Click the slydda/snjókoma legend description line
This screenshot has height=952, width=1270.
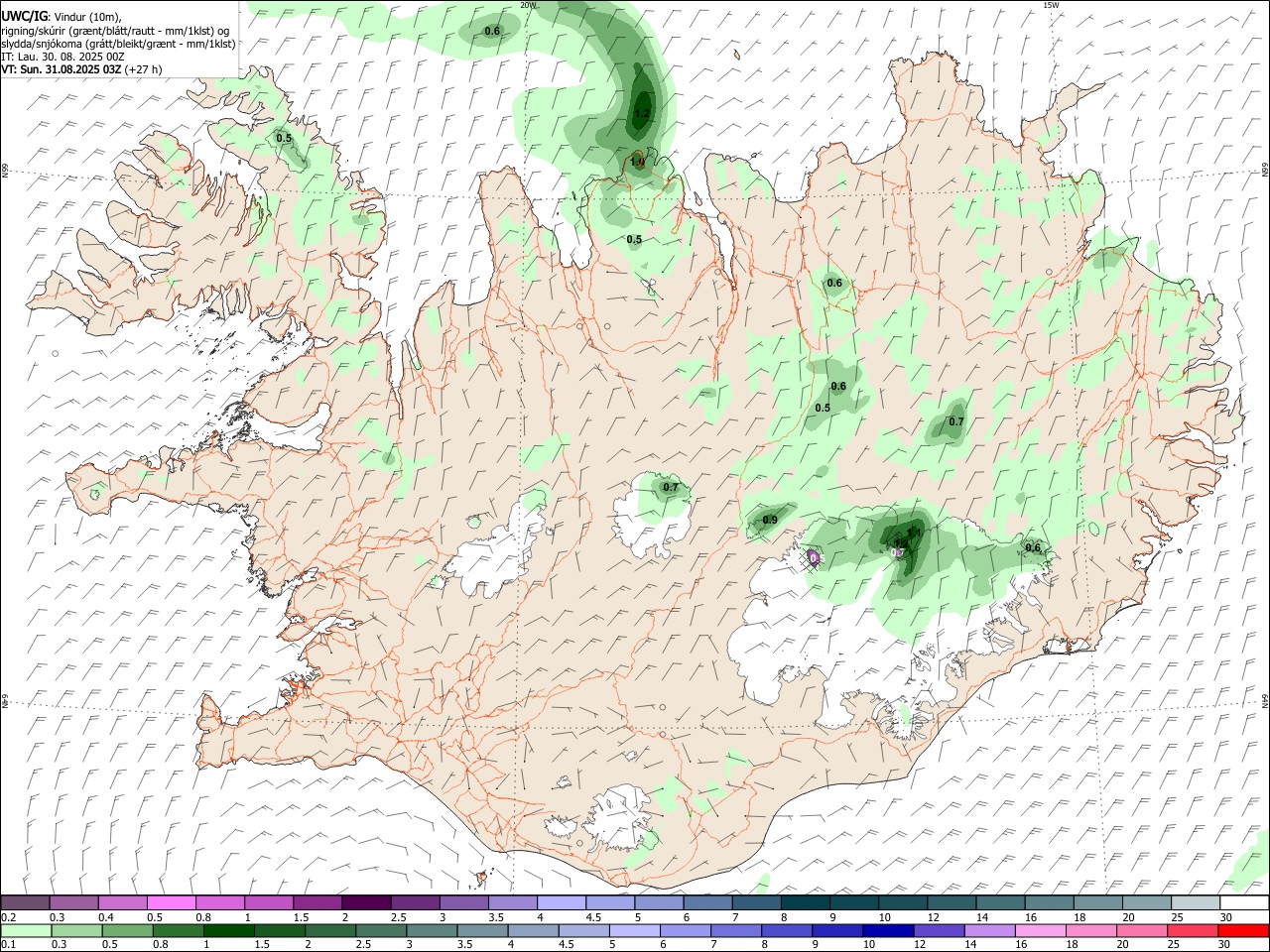[x=118, y=44]
